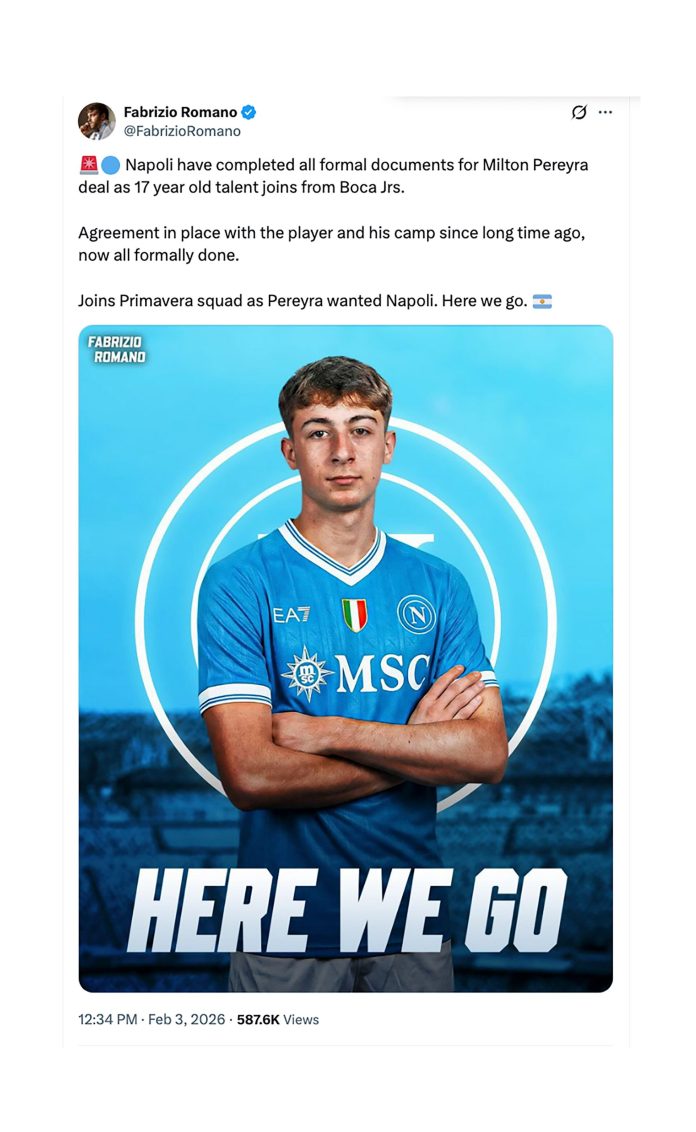Open Fabrizio Romano's profile avatar
The width and height of the screenshot is (696, 1132).
tap(96, 121)
